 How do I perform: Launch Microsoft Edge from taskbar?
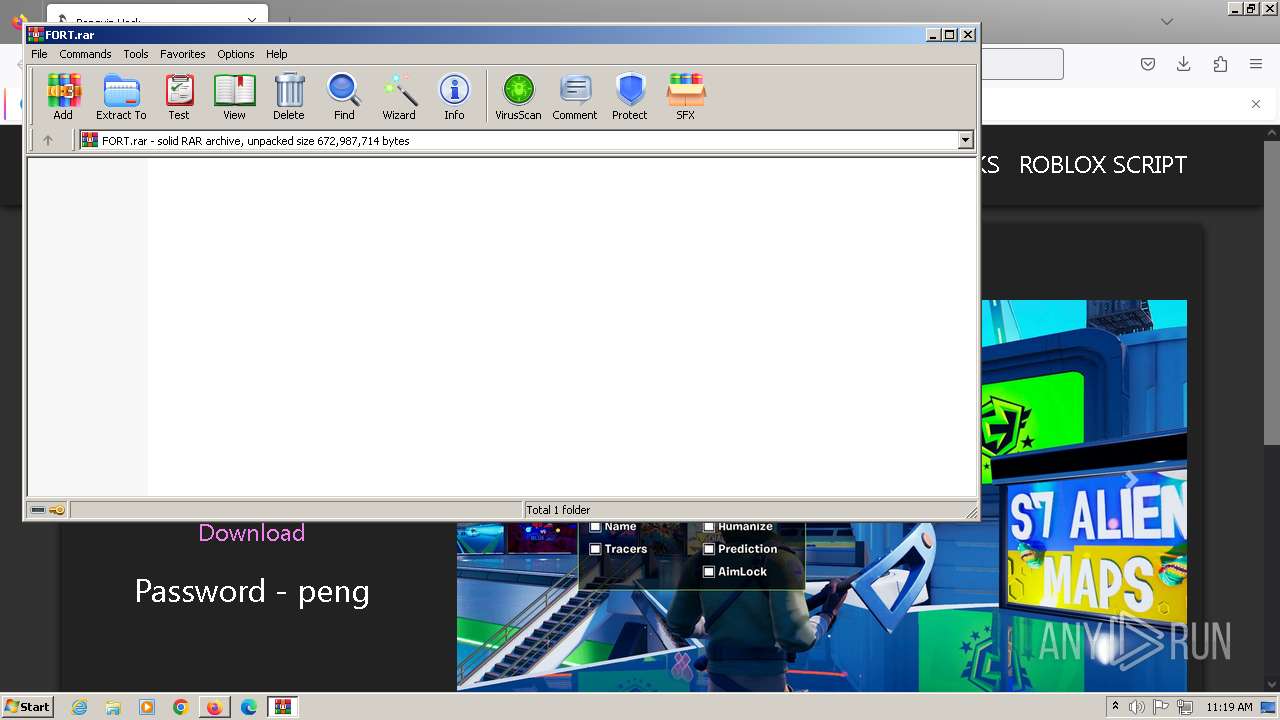pos(249,707)
